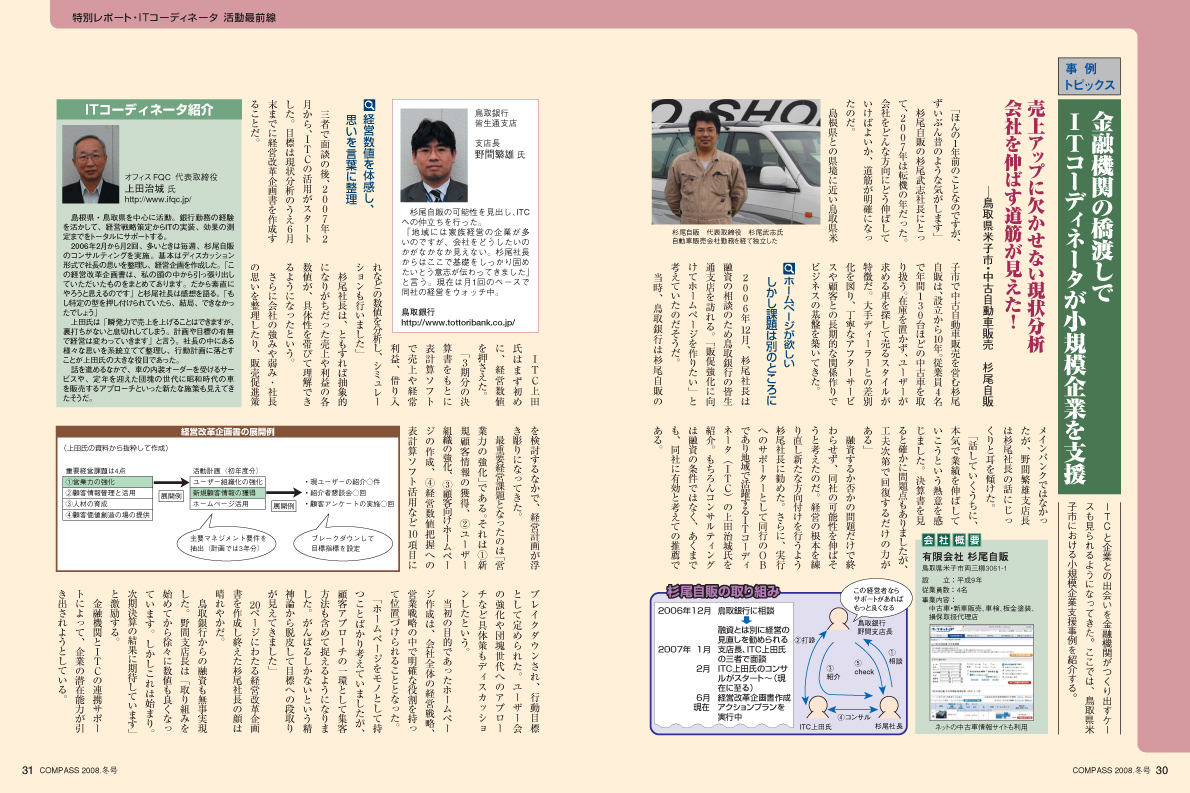Click the 重要経営課題は4点 label

click(x=96, y=470)
